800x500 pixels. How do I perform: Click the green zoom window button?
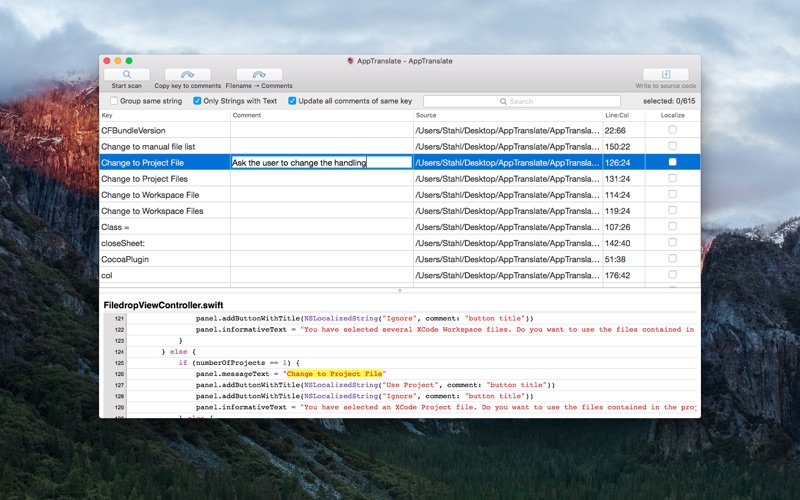pyautogui.click(x=129, y=61)
